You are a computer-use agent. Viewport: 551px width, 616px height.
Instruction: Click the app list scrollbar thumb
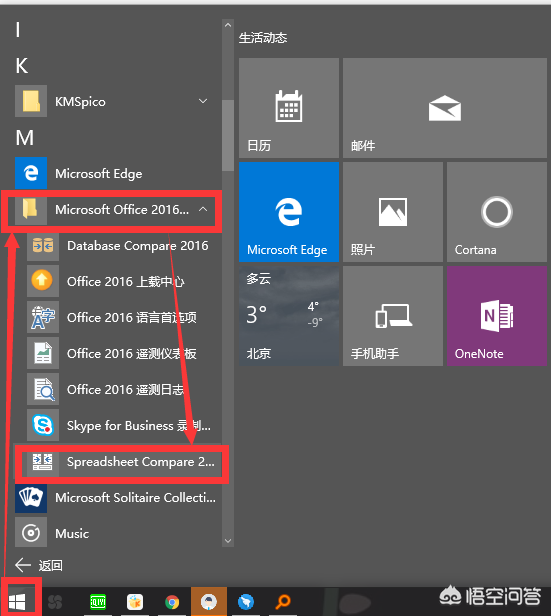point(227,136)
